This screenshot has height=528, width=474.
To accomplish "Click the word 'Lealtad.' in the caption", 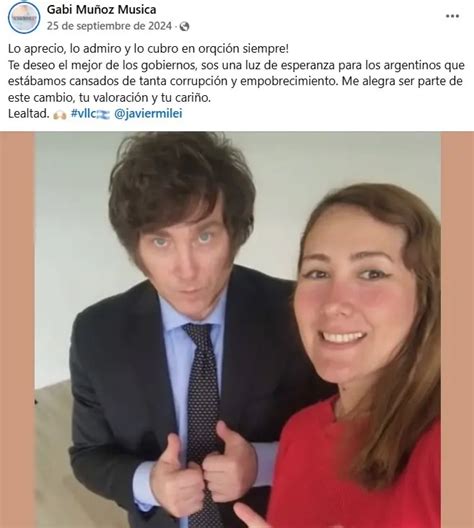I will click(29, 114).
